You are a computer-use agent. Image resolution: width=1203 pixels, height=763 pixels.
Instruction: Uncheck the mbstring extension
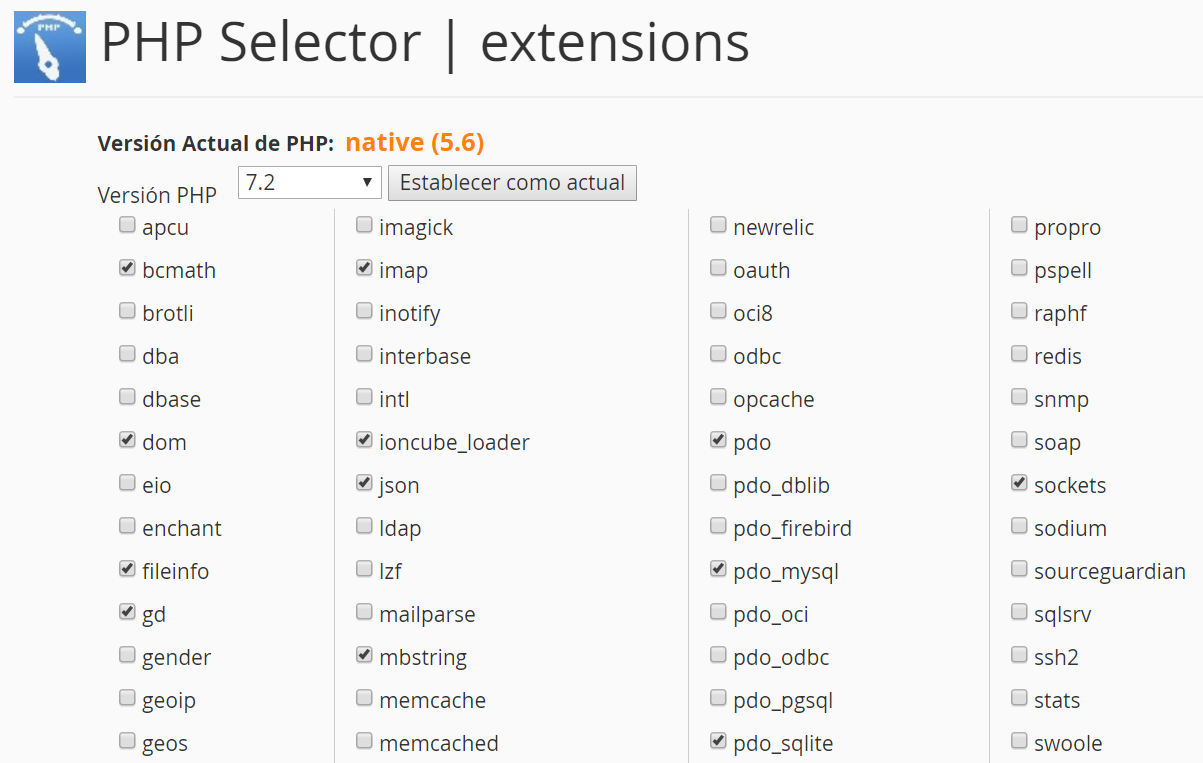point(364,655)
